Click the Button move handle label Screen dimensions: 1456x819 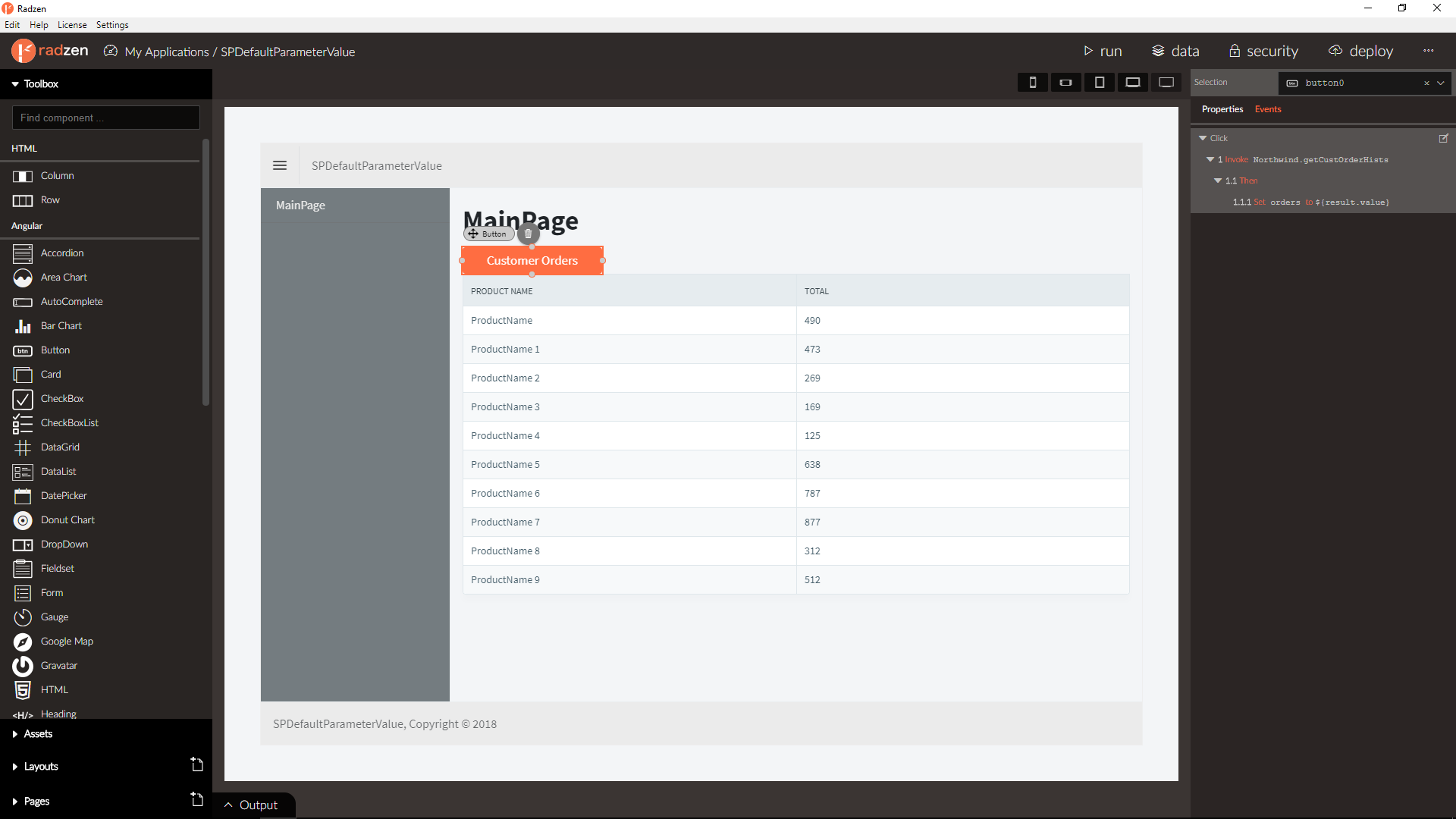[489, 234]
